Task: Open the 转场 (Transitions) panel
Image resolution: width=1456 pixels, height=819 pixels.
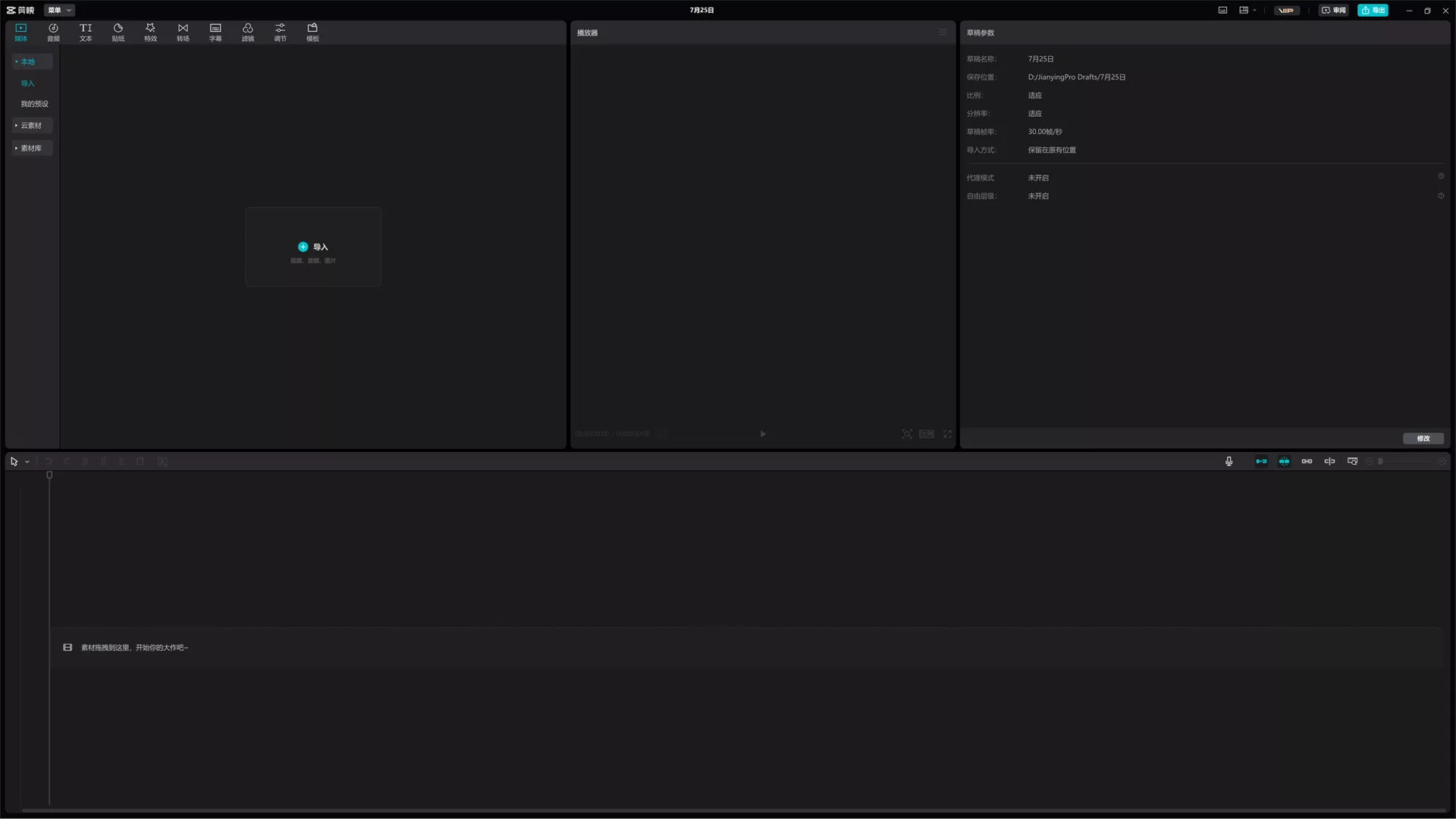Action: pos(183,32)
